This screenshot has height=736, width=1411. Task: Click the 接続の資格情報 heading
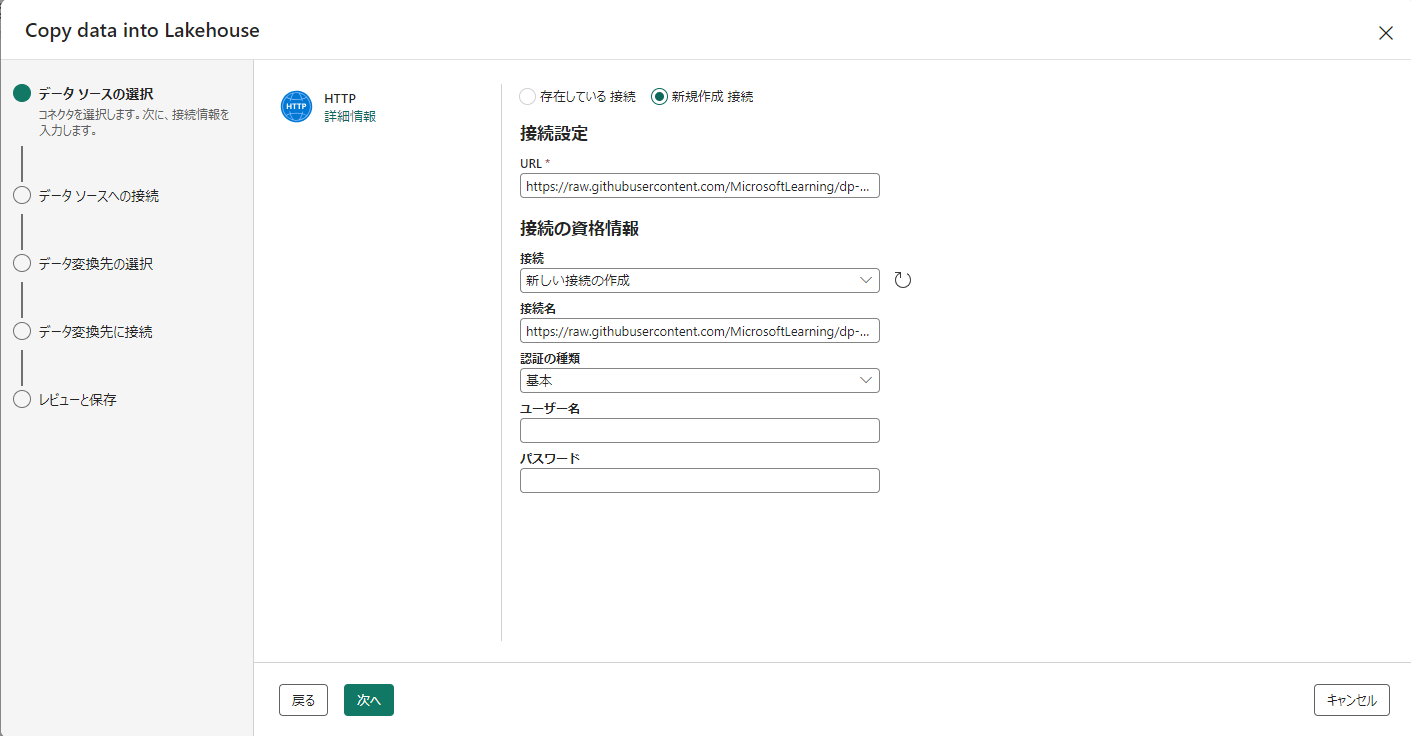click(x=579, y=228)
